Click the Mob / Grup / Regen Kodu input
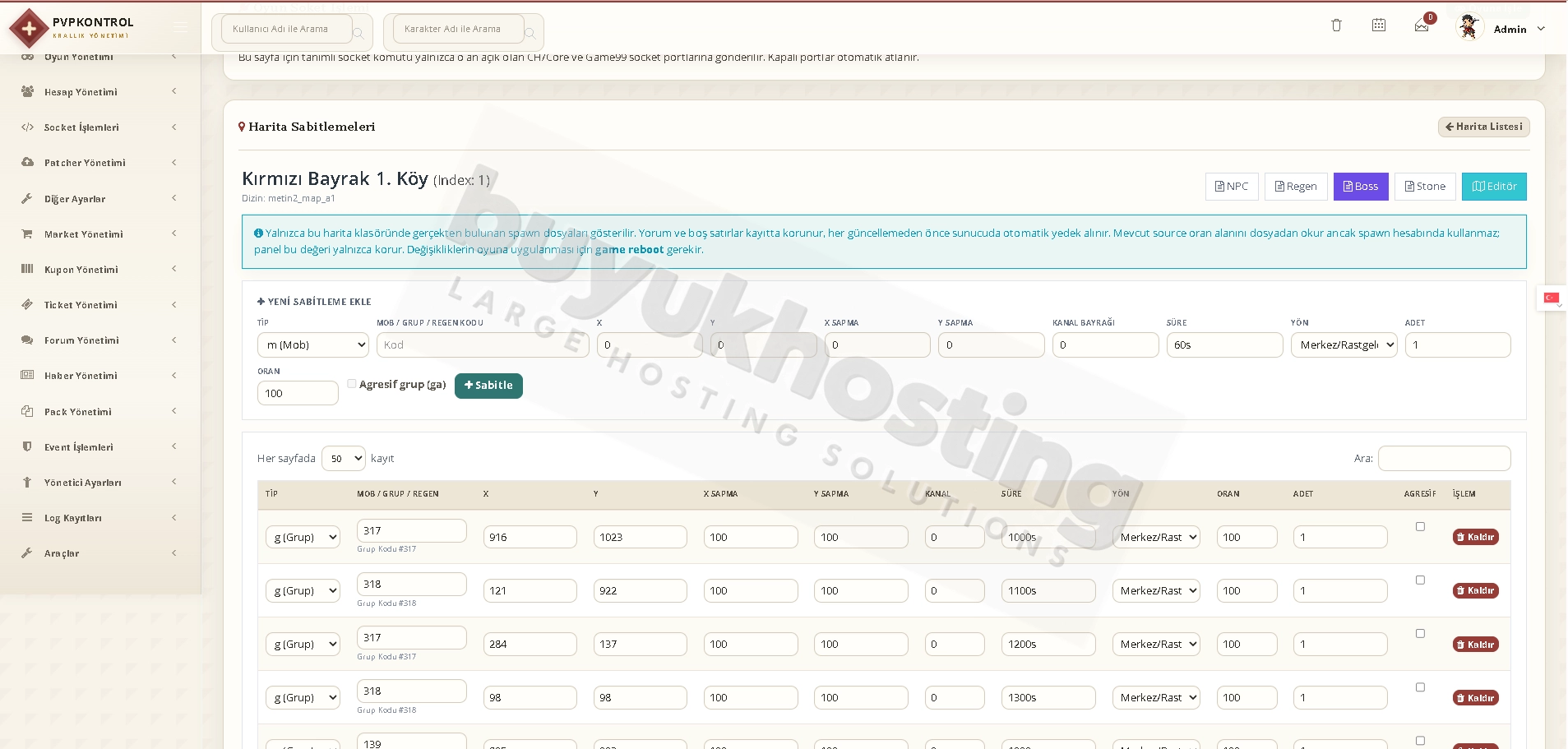1568x749 pixels. pos(483,345)
